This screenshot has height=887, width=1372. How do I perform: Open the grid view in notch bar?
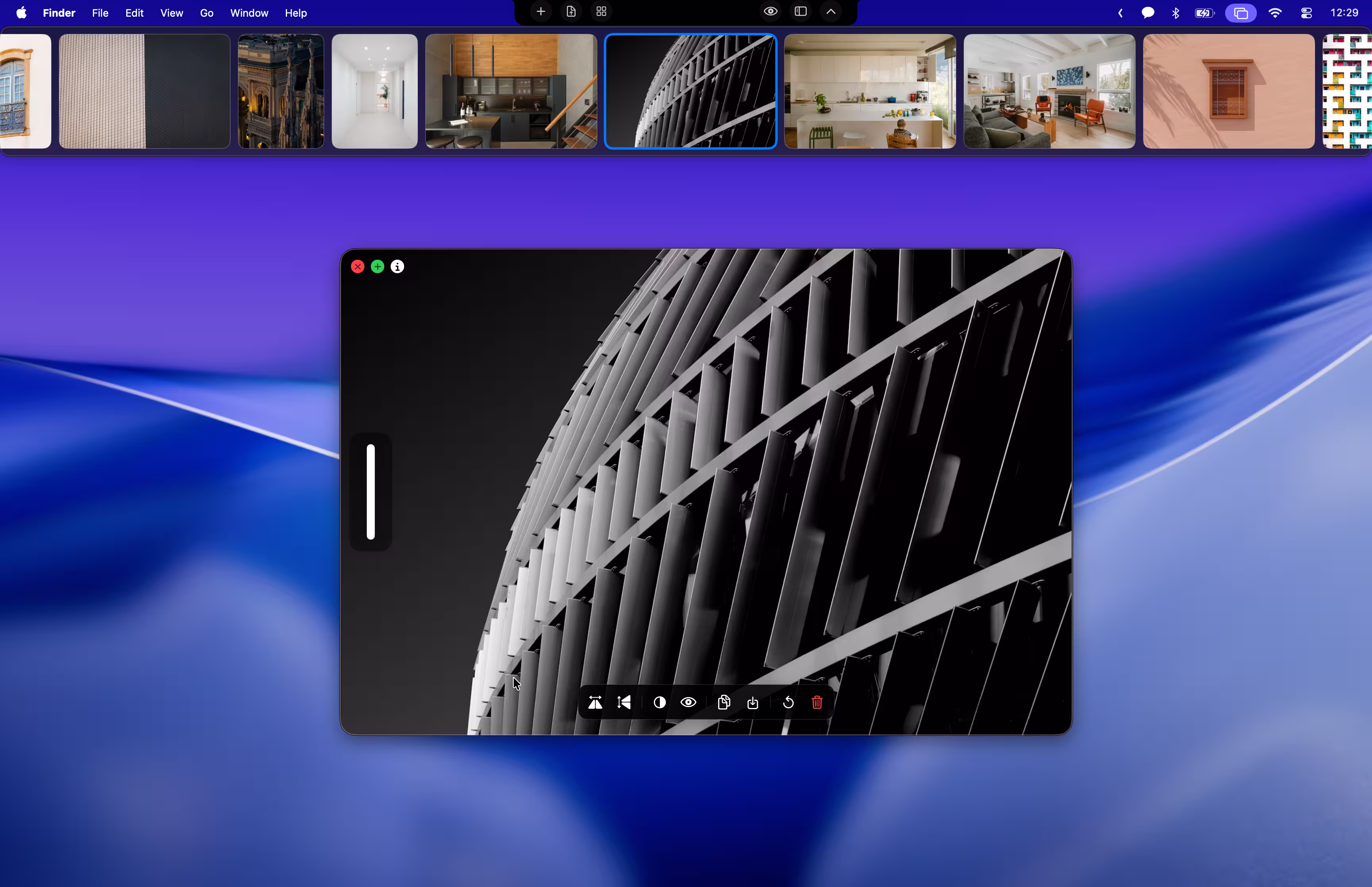click(x=601, y=12)
